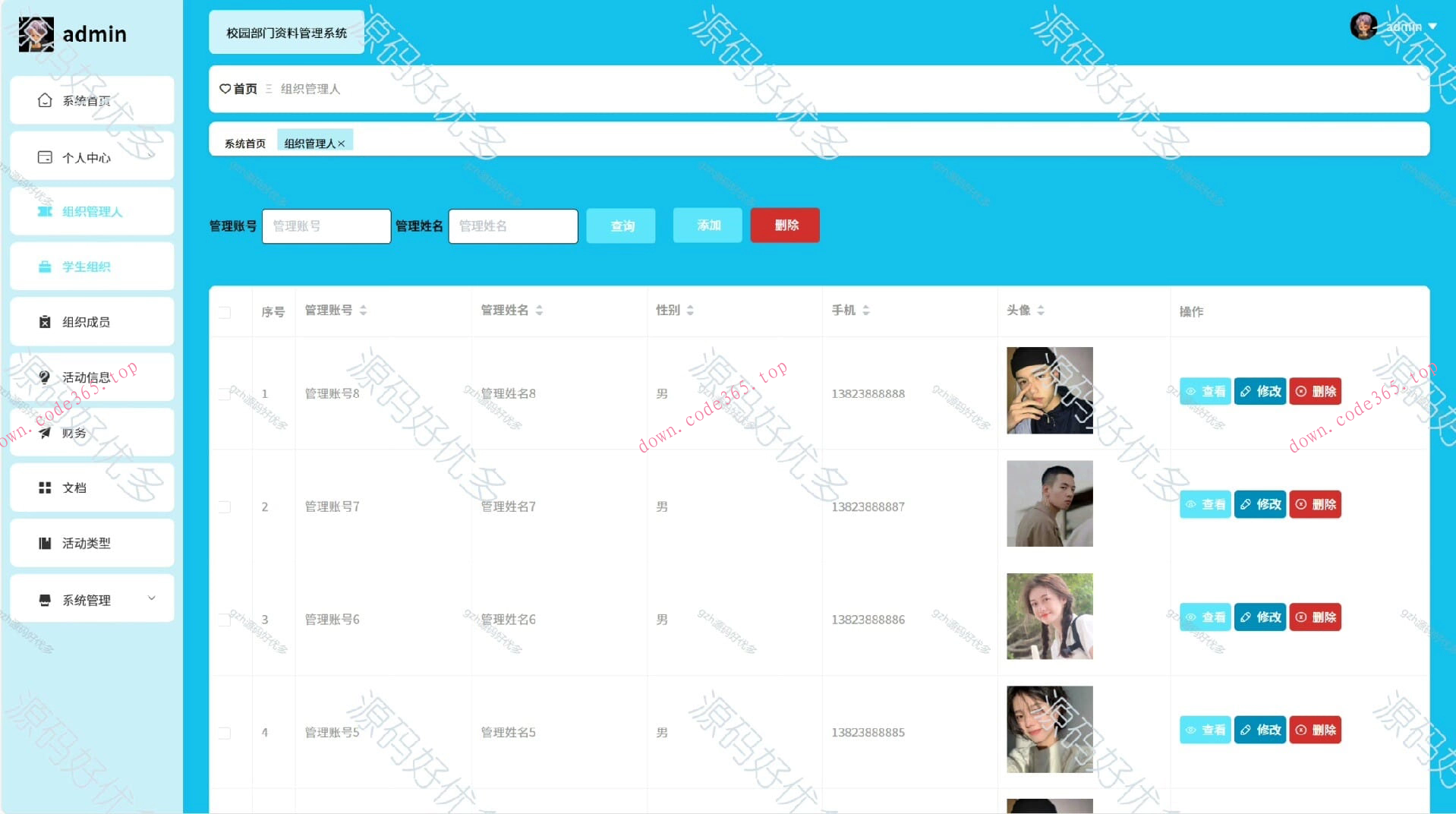Click 添加 to add a new record

(x=706, y=225)
